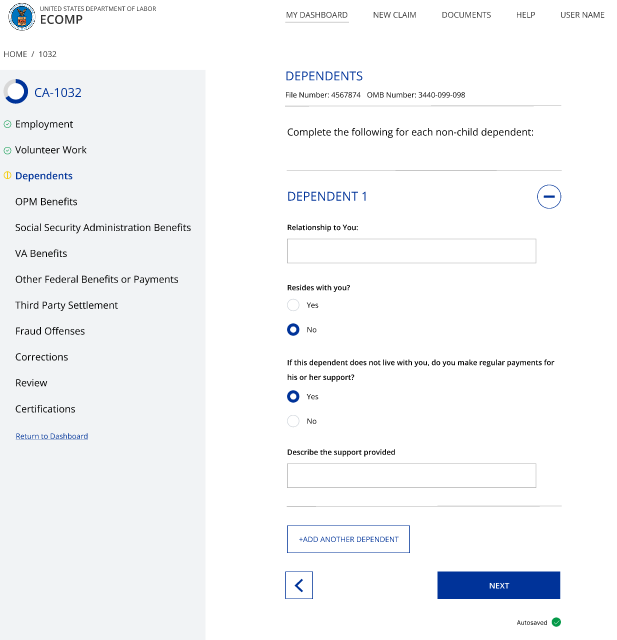Click the Add Another Dependent button

pos(348,539)
